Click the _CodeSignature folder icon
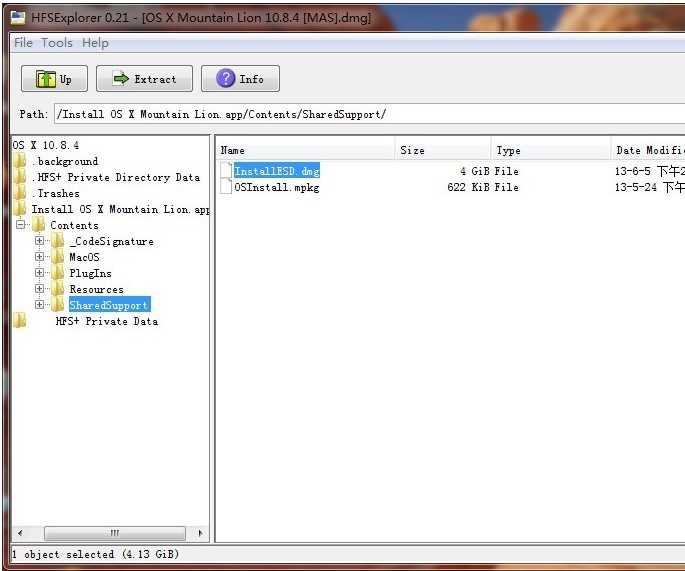This screenshot has height=571, width=685. click(x=57, y=241)
